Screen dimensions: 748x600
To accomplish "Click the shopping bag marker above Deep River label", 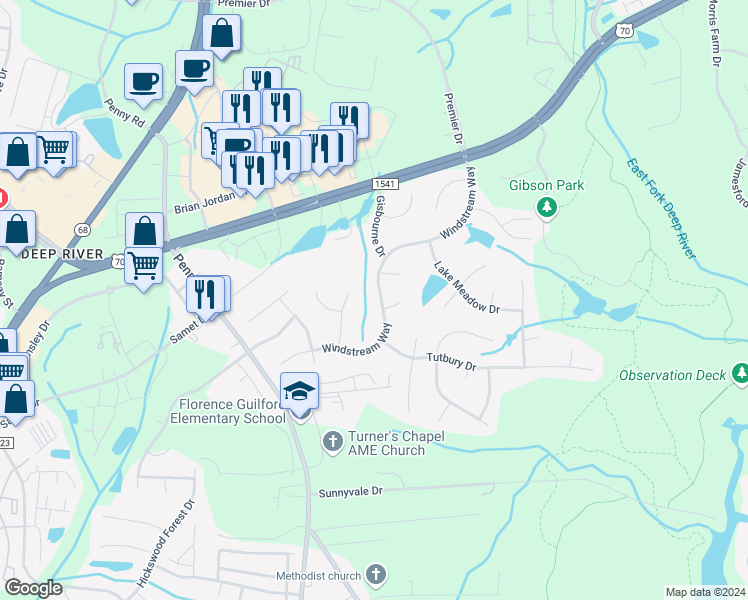I will 17,231.
